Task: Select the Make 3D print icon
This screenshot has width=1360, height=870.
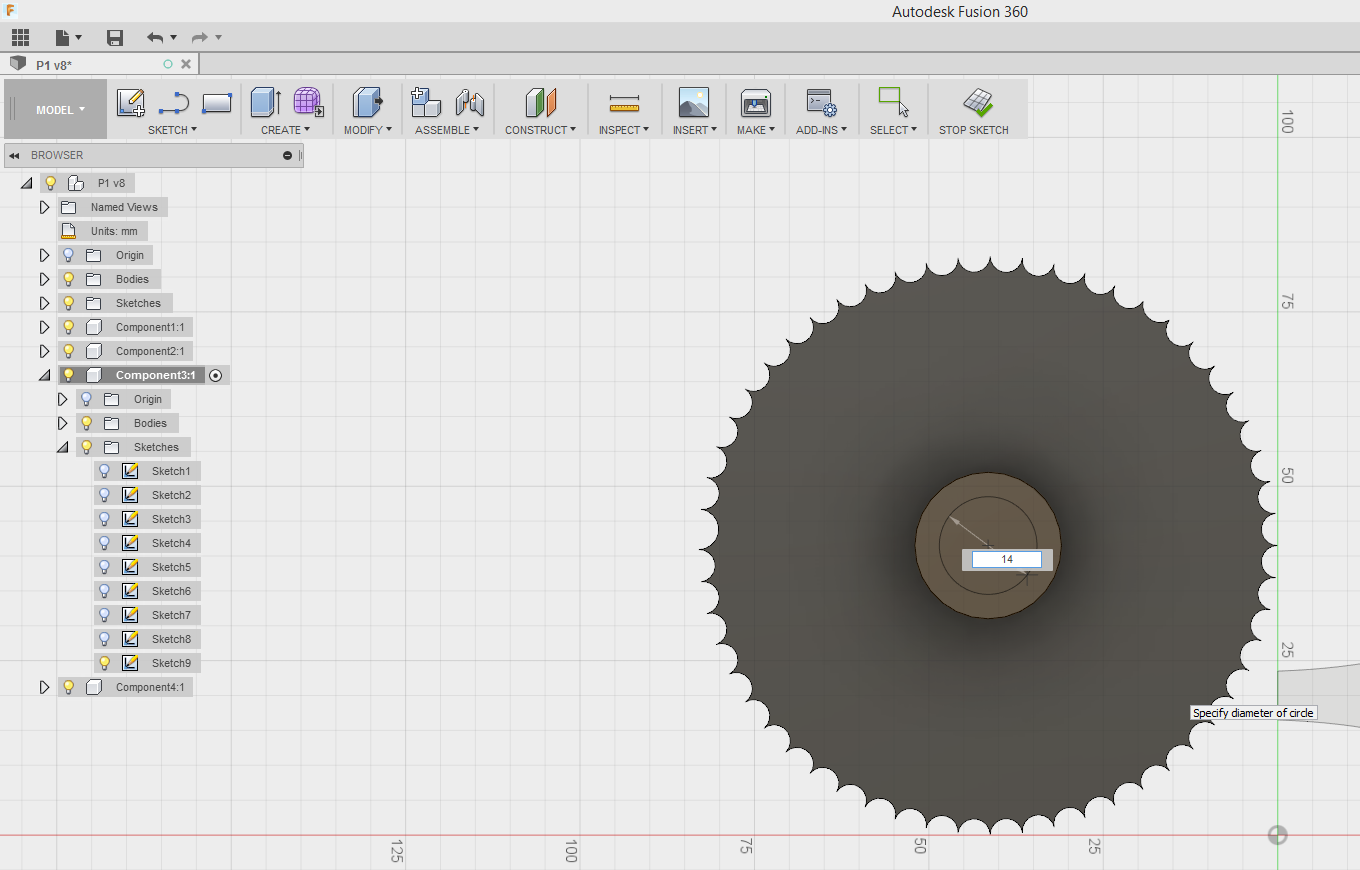Action: pyautogui.click(x=755, y=102)
